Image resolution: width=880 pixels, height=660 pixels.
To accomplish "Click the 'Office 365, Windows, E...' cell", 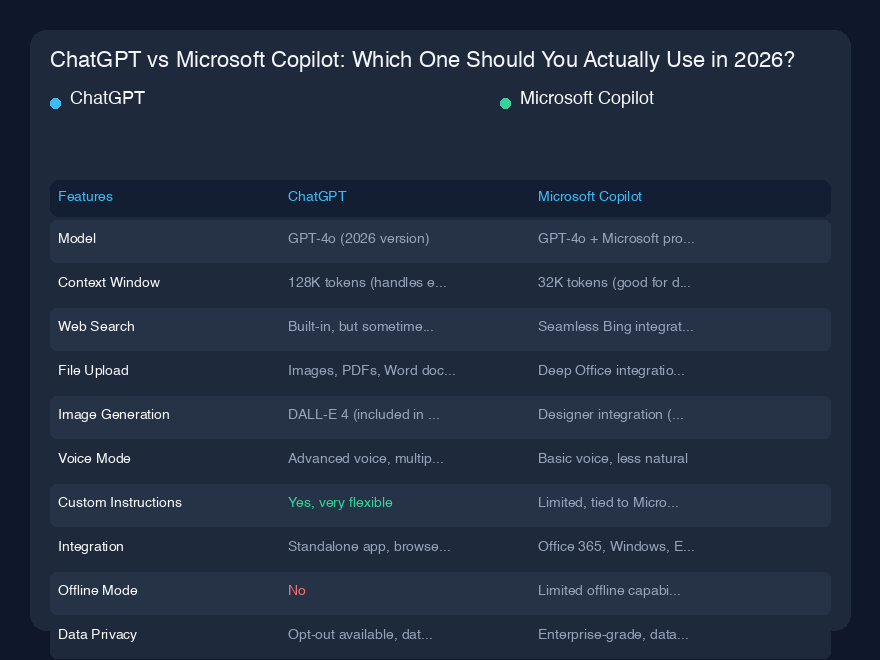I will tap(616, 547).
